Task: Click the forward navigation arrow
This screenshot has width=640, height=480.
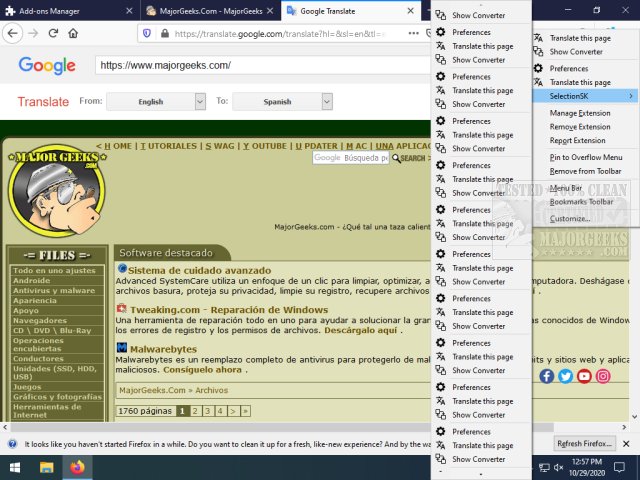Action: 33,33
